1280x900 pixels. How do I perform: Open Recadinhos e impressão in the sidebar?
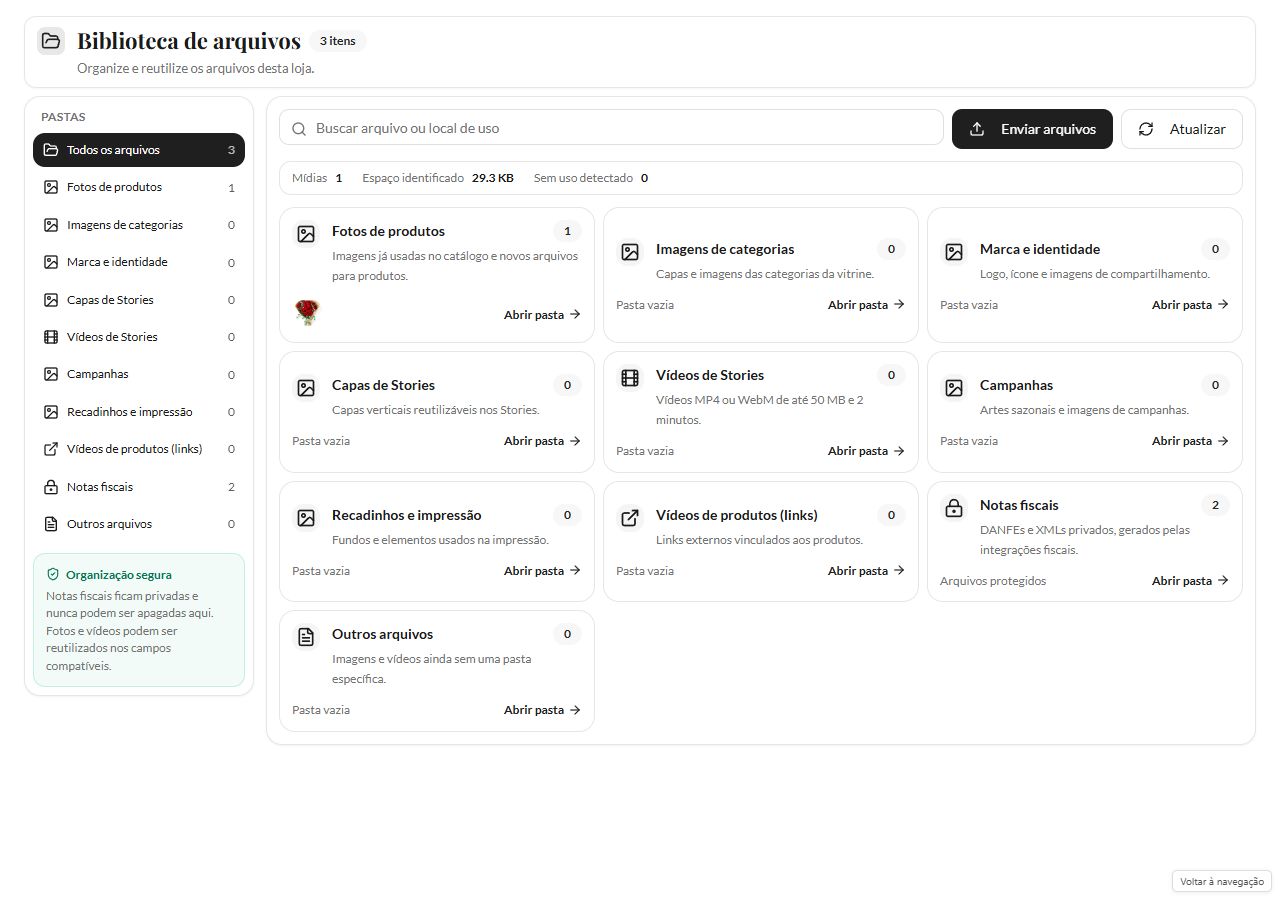(139, 412)
